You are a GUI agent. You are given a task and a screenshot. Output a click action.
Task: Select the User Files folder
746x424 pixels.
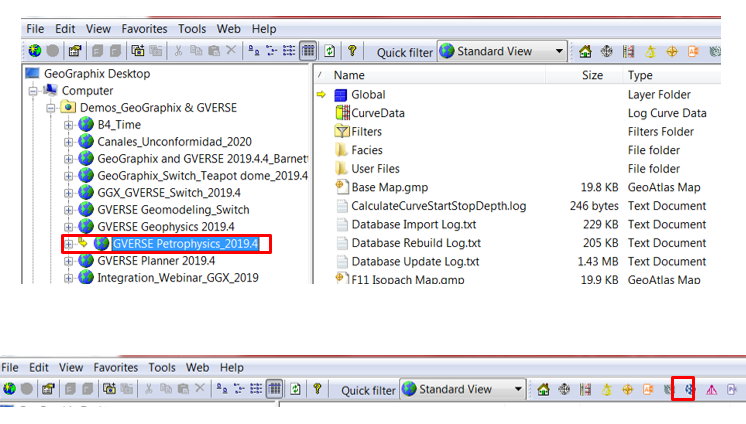(x=375, y=169)
